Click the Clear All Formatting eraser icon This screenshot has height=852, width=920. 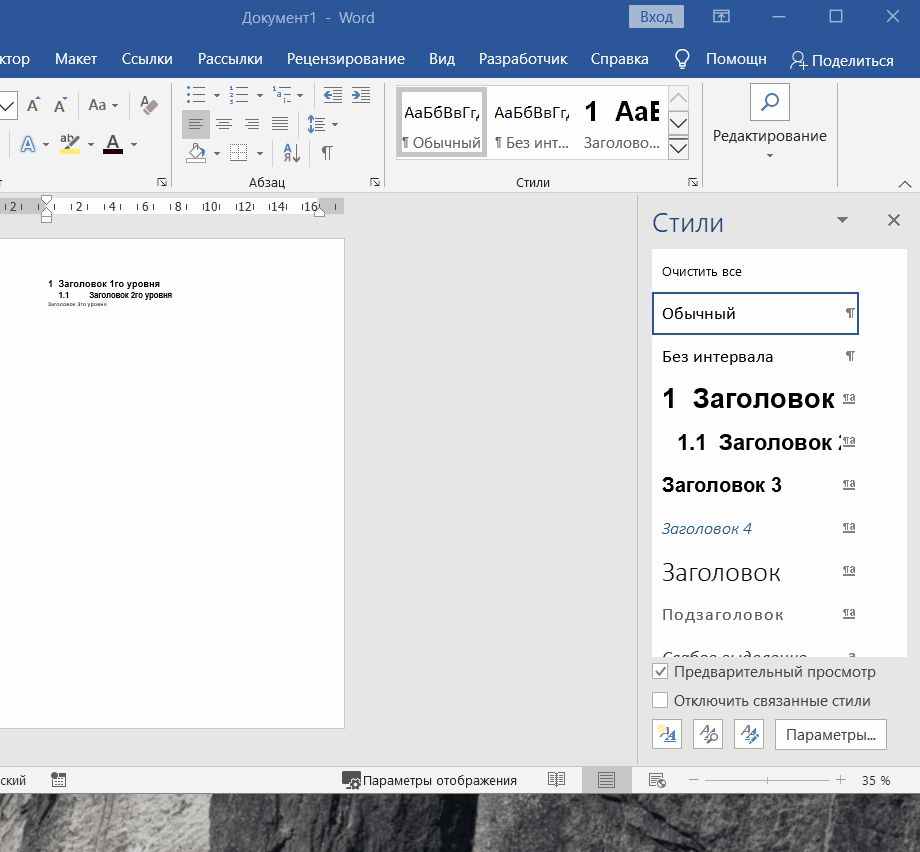coord(149,105)
